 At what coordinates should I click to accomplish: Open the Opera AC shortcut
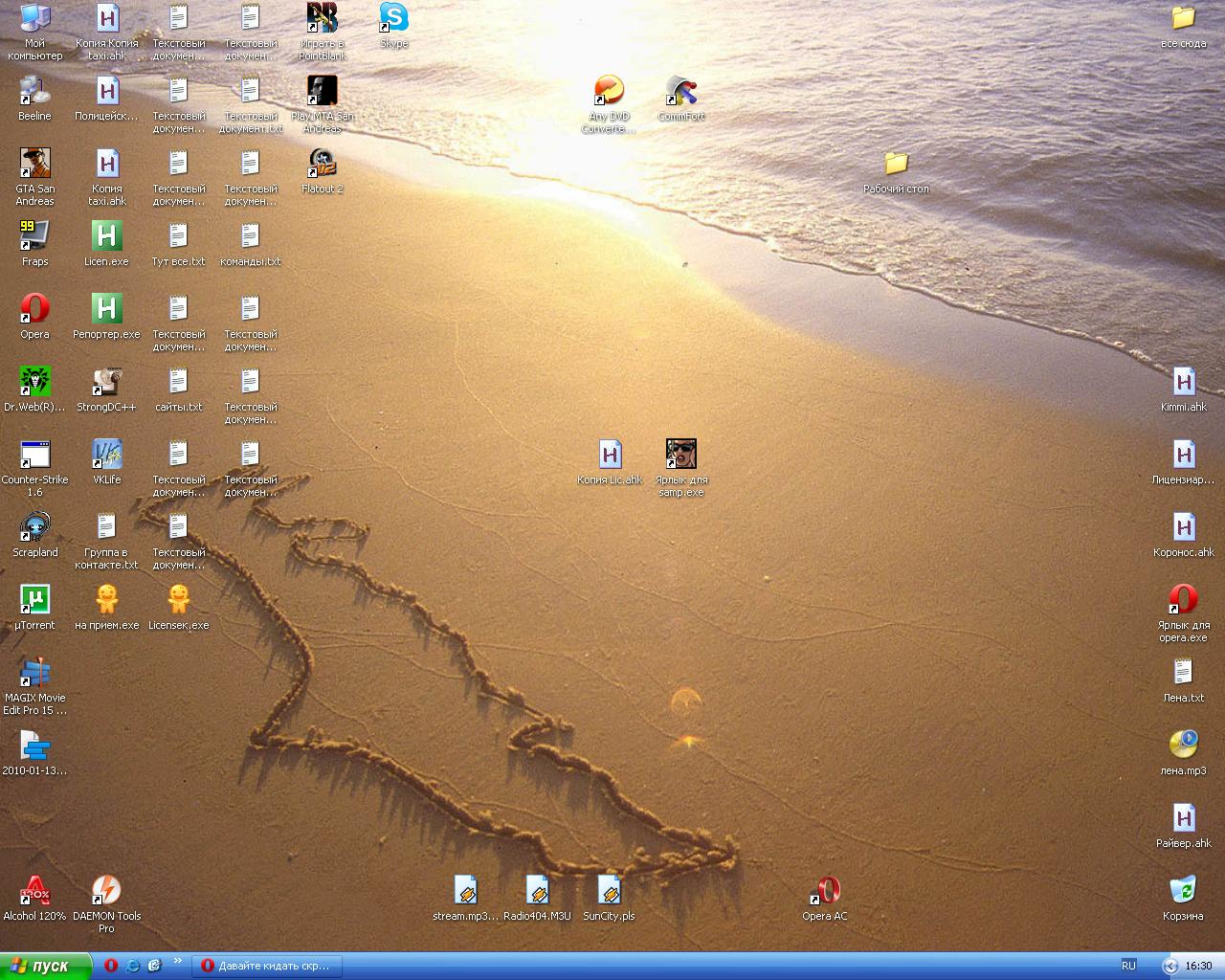coord(825,899)
